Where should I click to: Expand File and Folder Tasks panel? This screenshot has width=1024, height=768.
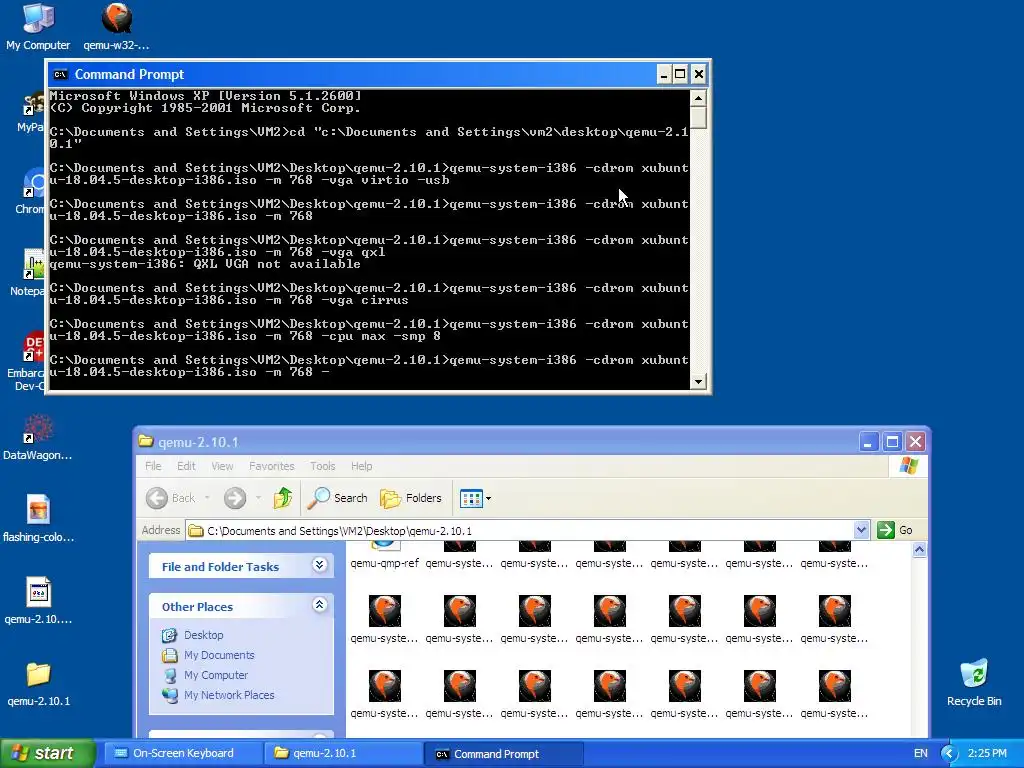pyautogui.click(x=319, y=565)
